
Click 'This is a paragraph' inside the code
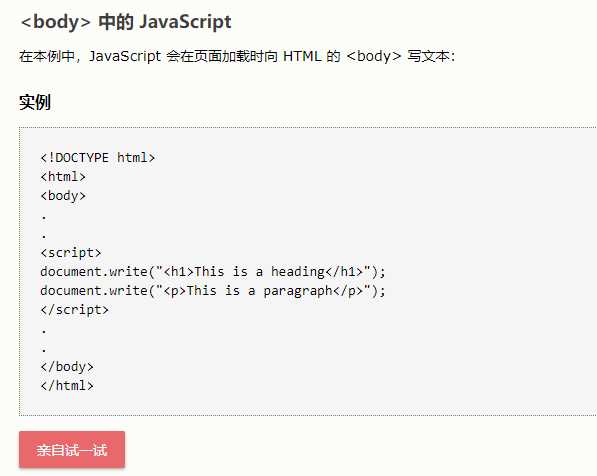(260, 291)
